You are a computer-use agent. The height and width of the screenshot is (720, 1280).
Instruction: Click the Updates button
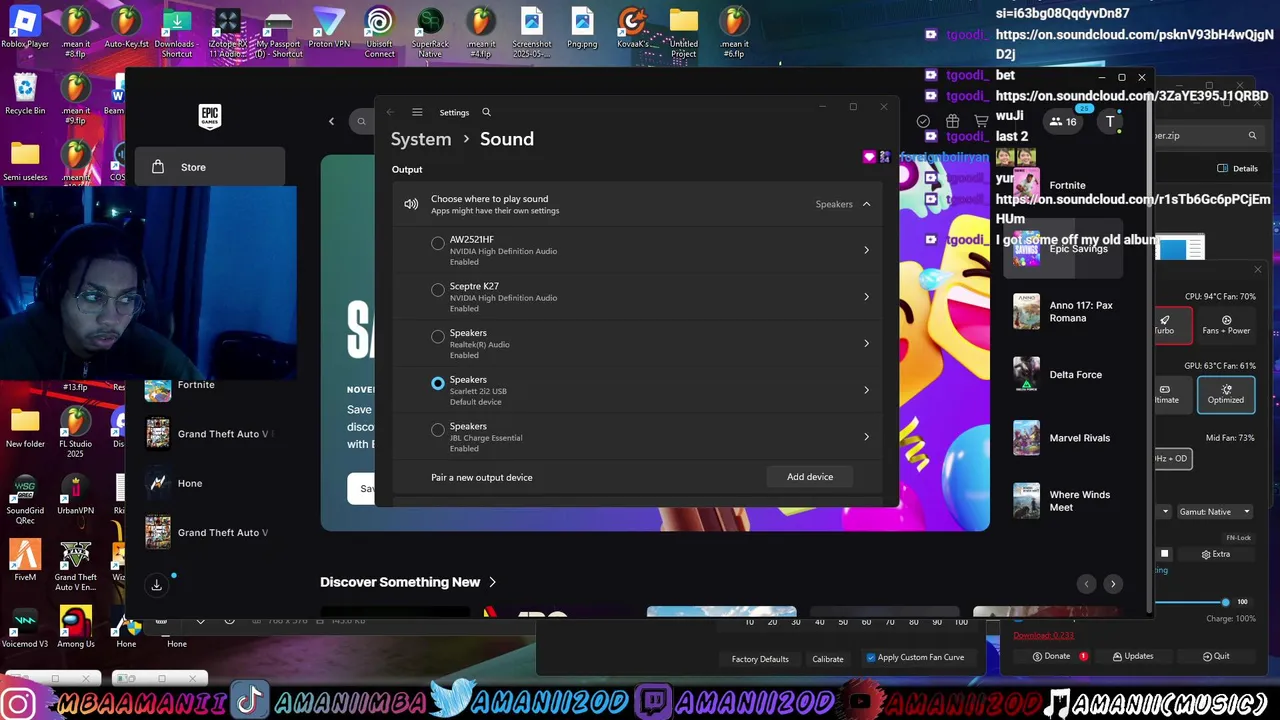[1133, 656]
